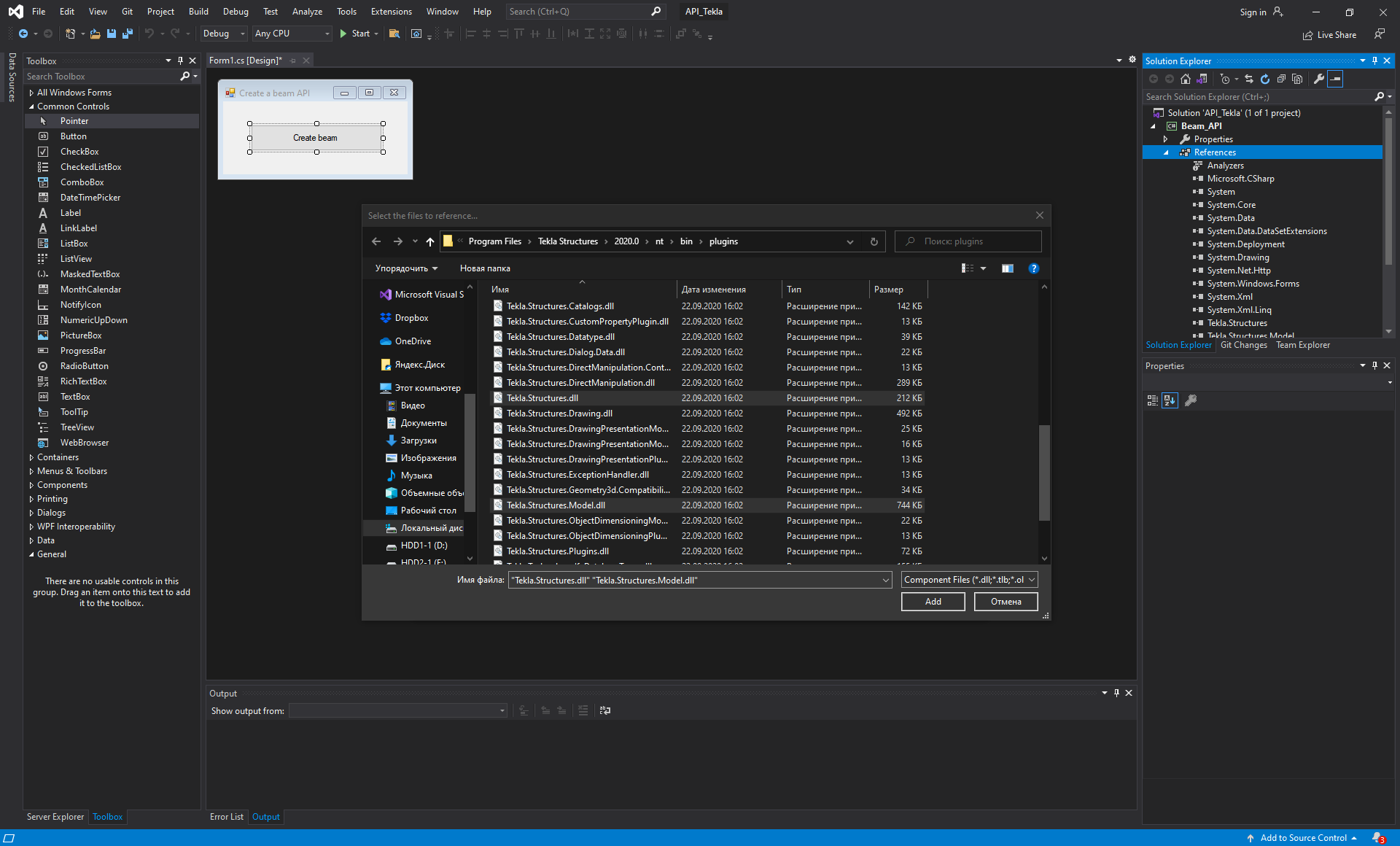Screen dimensions: 1400x846
Task: Click the blue help icon in the file dialog
Action: [x=1033, y=268]
